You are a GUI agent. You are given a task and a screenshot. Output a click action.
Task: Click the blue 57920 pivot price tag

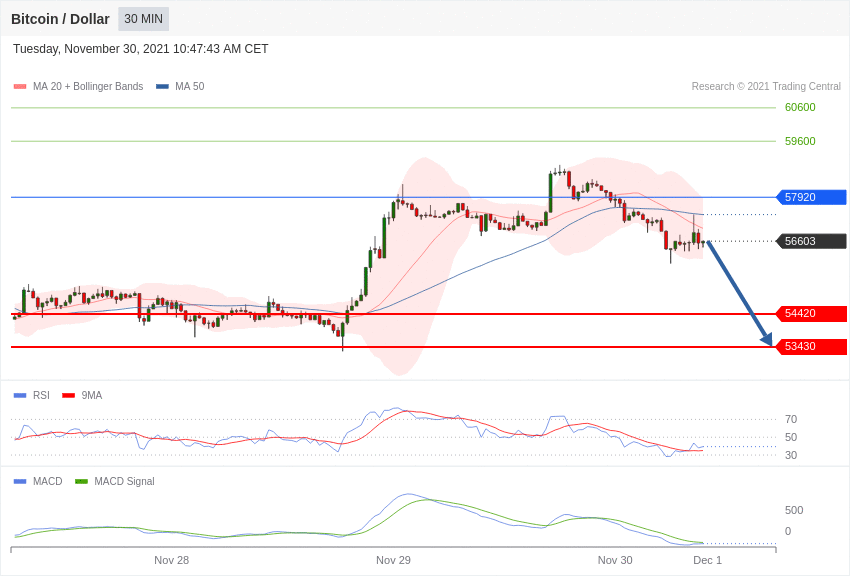pyautogui.click(x=812, y=197)
